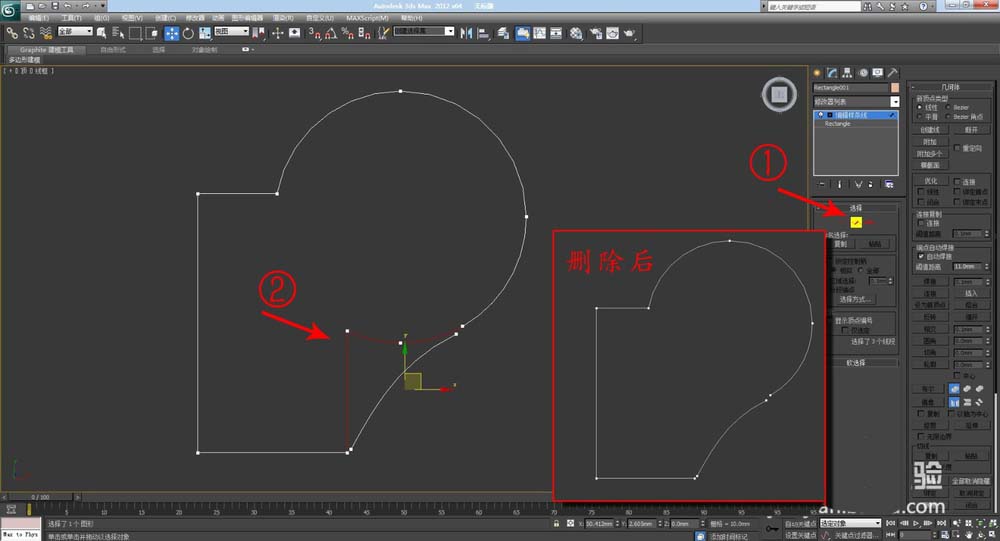The image size is (1000, 541).
Task: Expand the selection filter 全部 dropdown
Action: click(74, 32)
